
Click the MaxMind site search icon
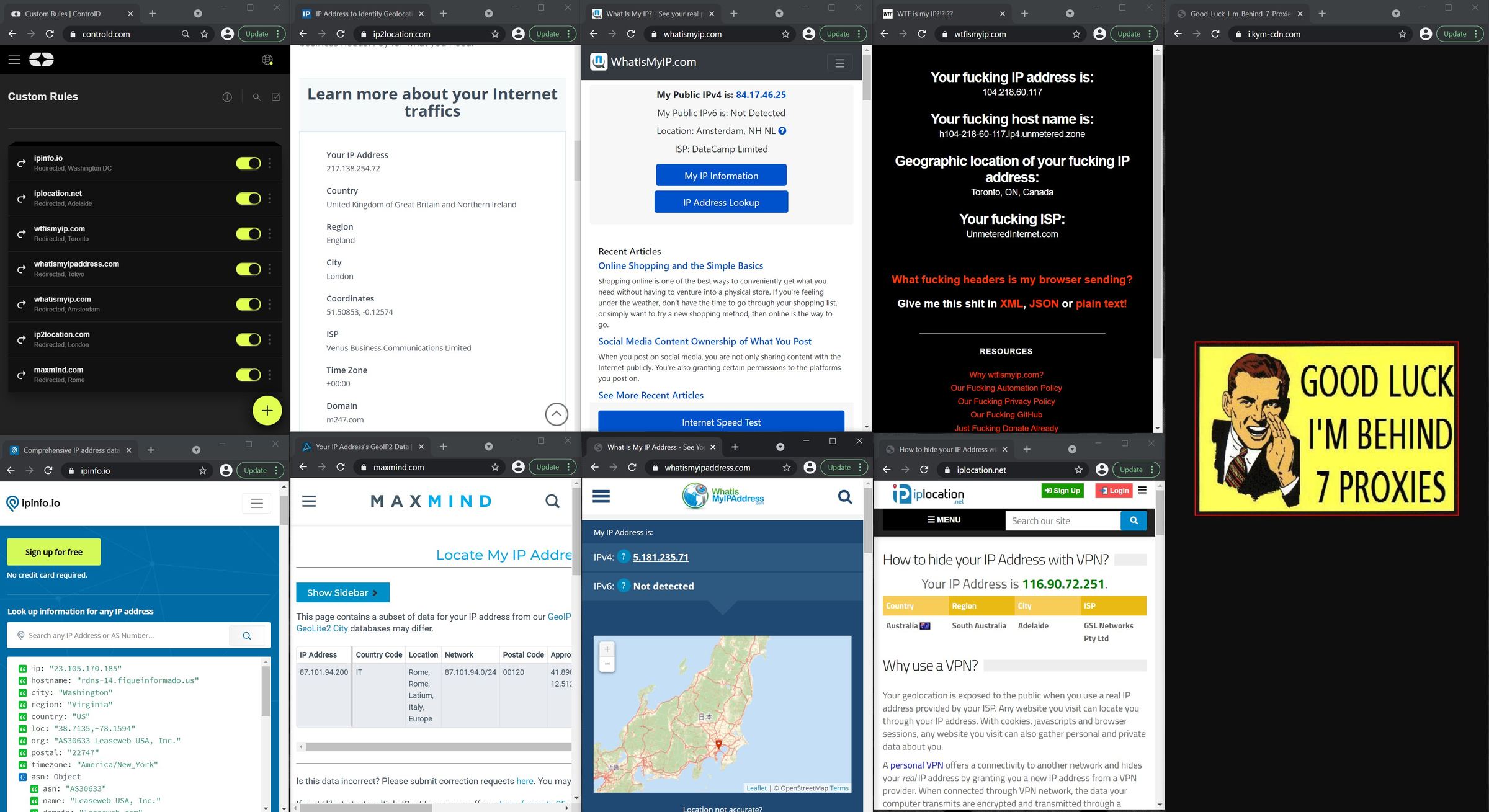coord(552,501)
